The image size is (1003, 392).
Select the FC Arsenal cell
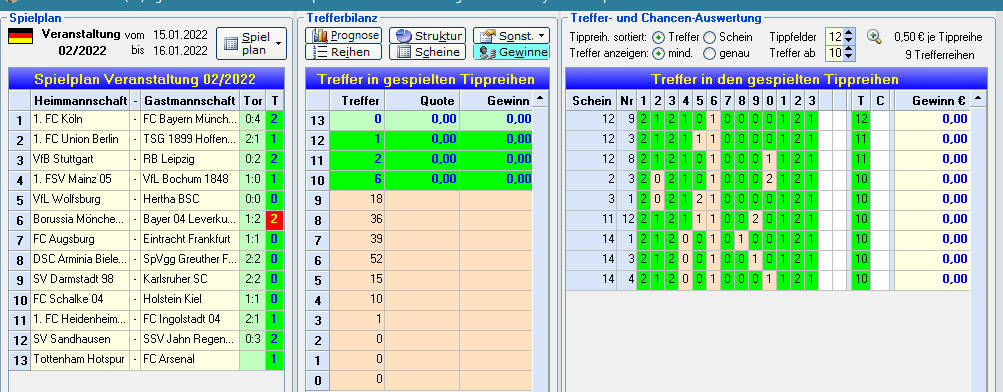coord(191,359)
